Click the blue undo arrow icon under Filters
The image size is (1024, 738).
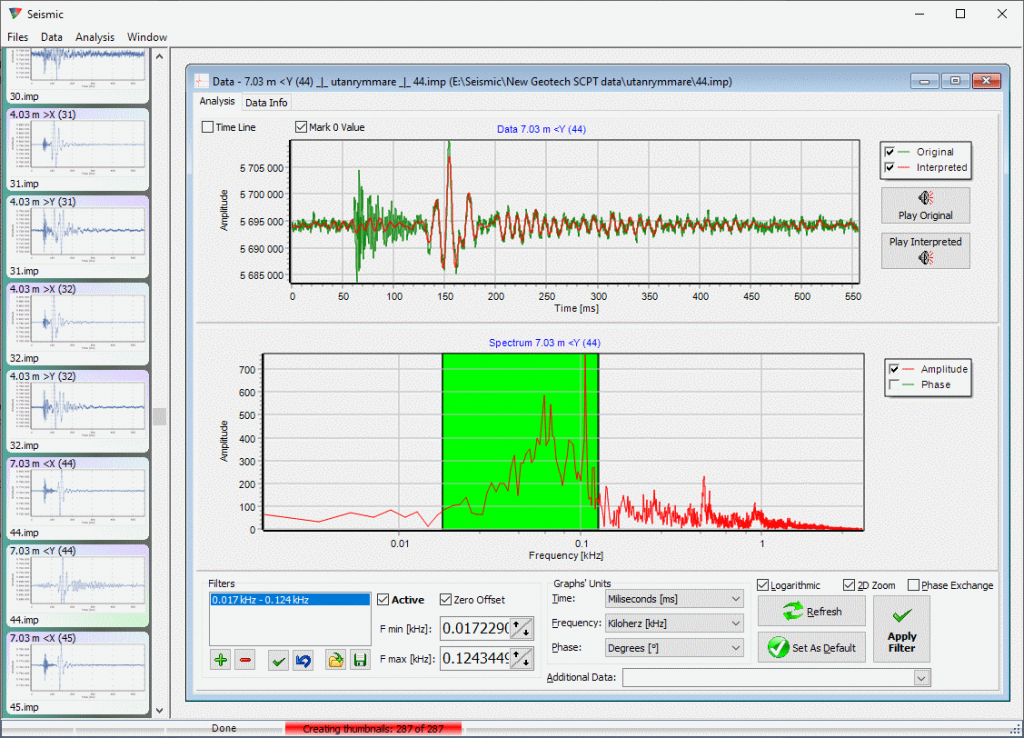(302, 660)
